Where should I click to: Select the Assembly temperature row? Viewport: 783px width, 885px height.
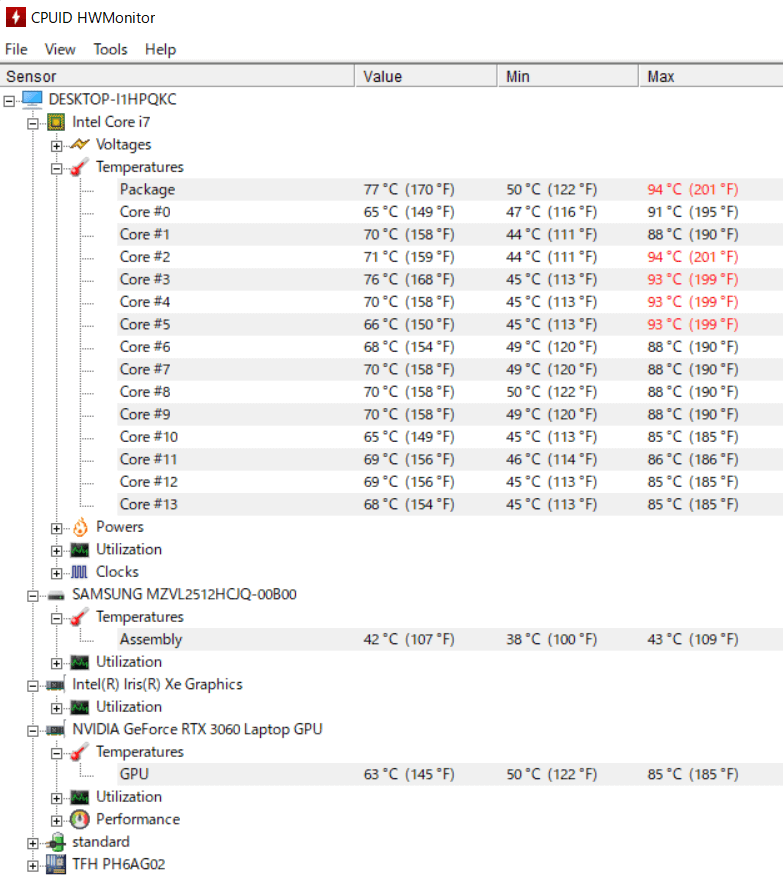coord(450,639)
